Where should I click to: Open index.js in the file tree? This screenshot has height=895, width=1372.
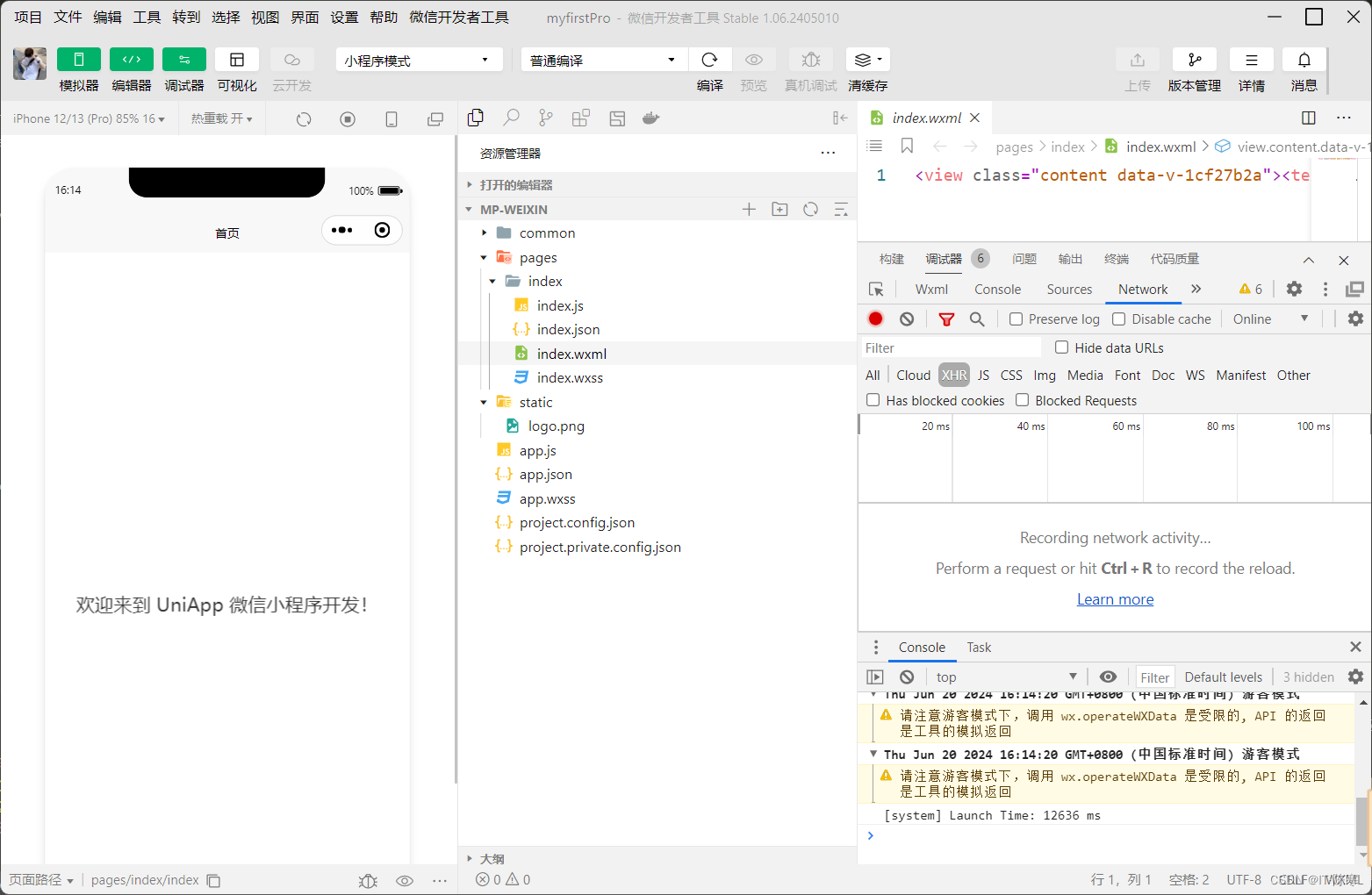[x=560, y=305]
